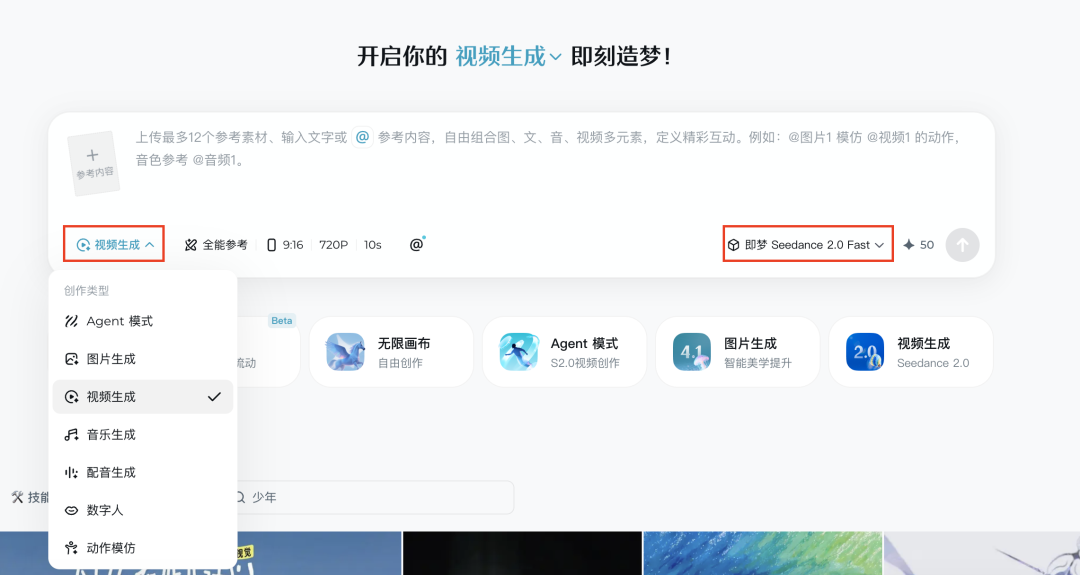
Task: Open the 视频生成 Seedance 2.0 card
Action: (911, 352)
